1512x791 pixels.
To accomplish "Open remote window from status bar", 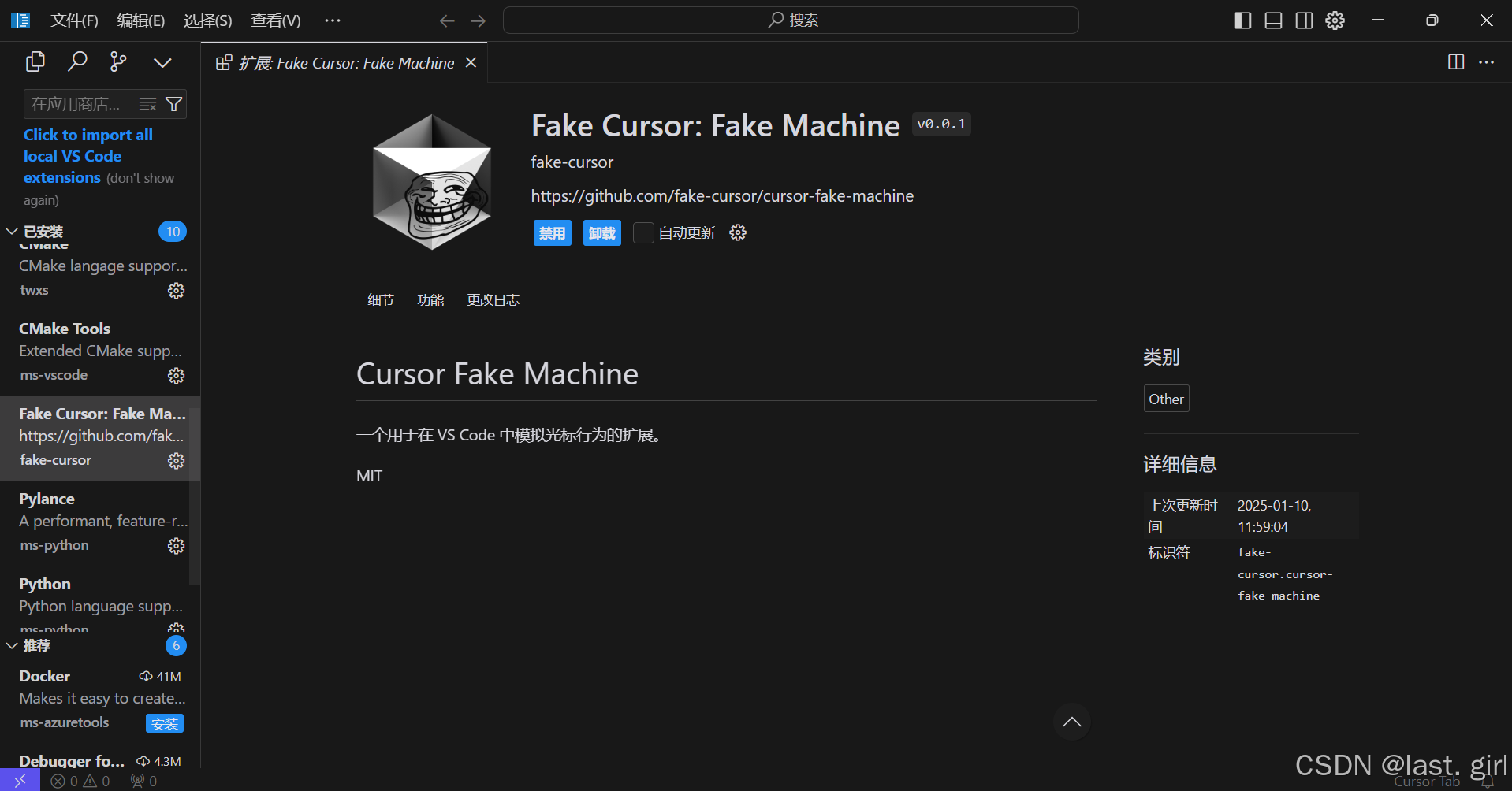I will pos(20,781).
